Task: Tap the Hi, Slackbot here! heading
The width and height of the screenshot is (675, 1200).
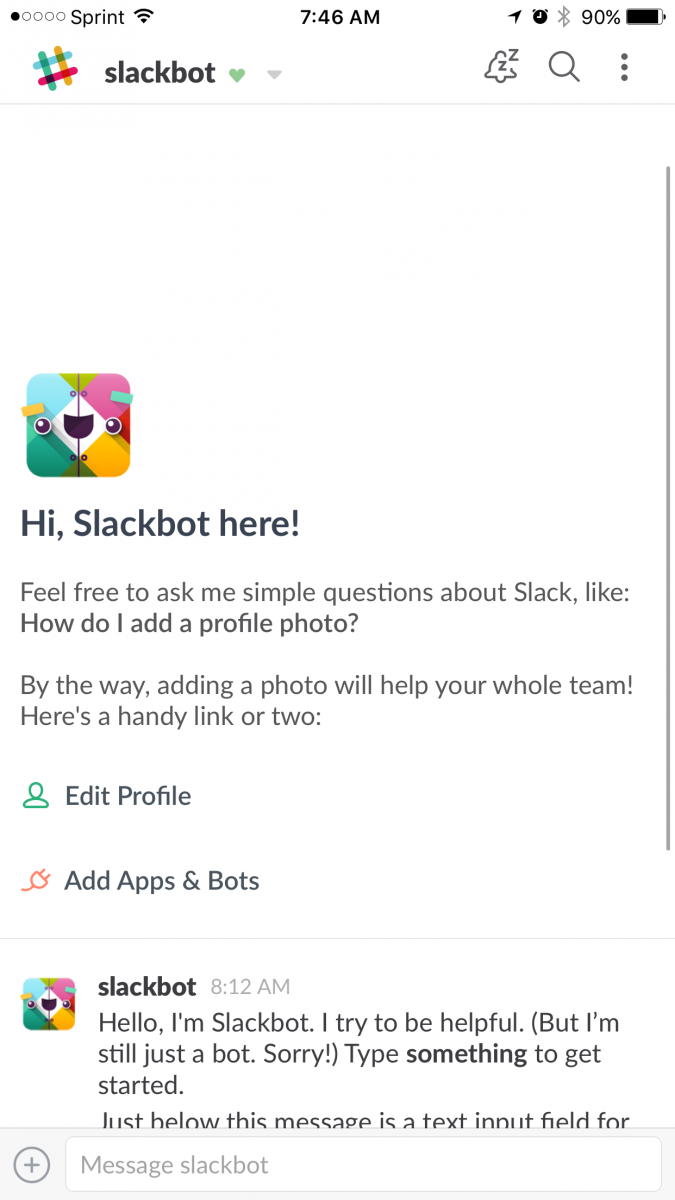Action: (160, 524)
